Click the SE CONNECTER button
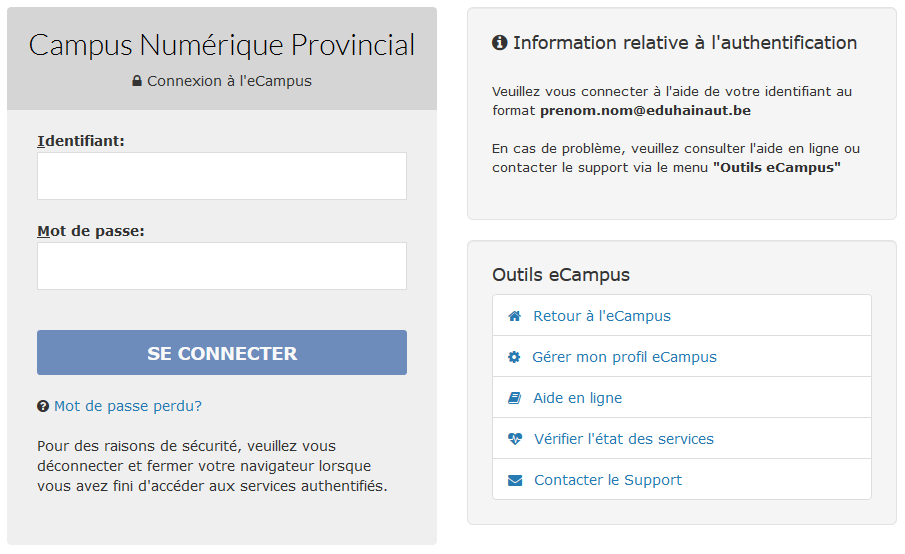 coord(222,353)
